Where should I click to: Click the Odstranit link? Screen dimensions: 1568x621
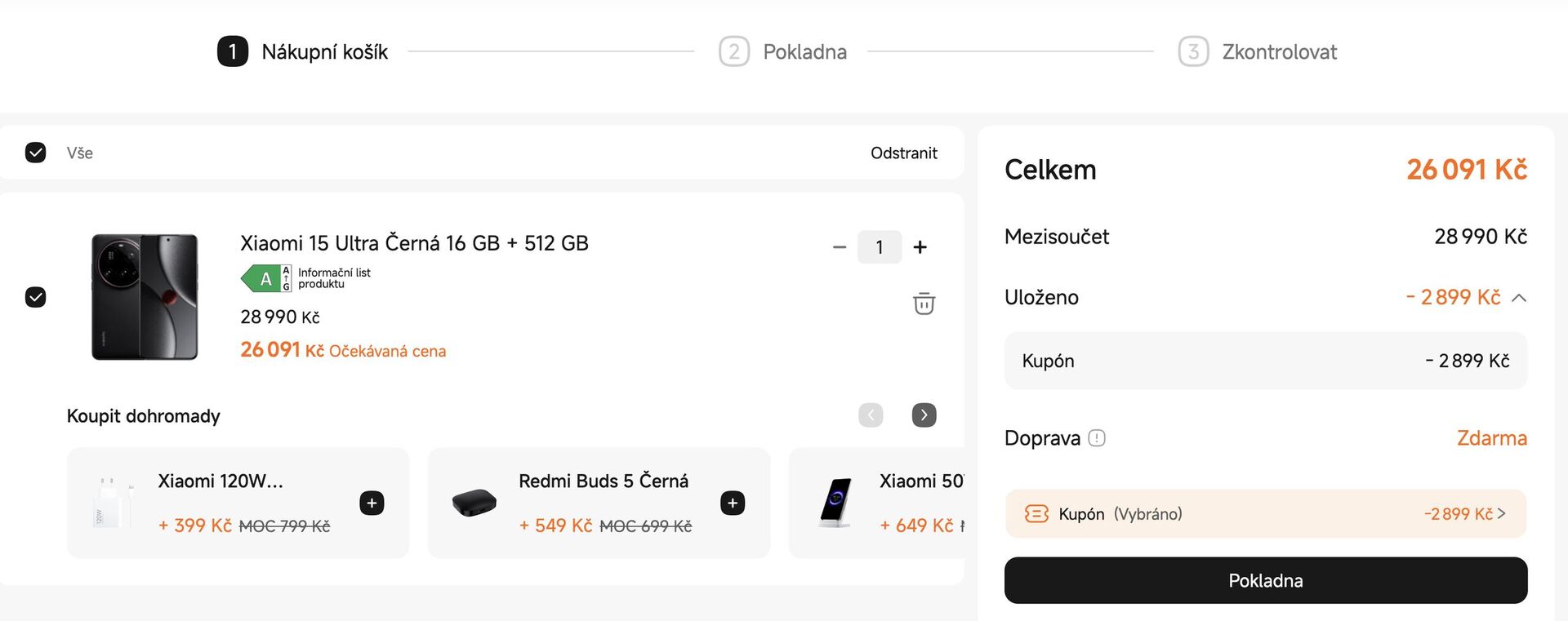click(903, 152)
